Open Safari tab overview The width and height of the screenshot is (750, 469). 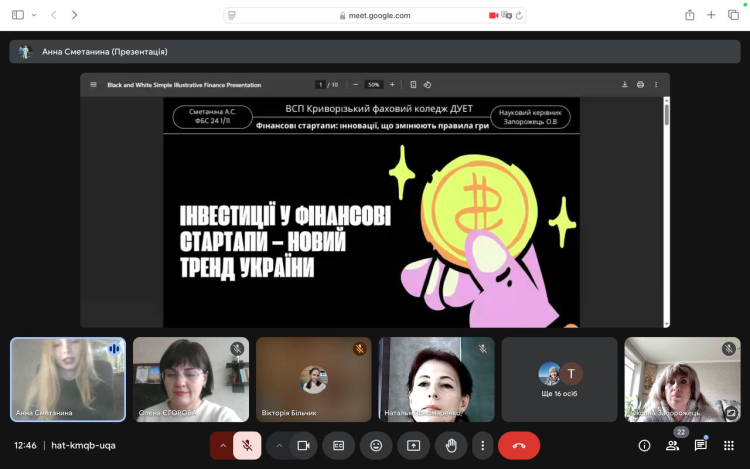[733, 15]
